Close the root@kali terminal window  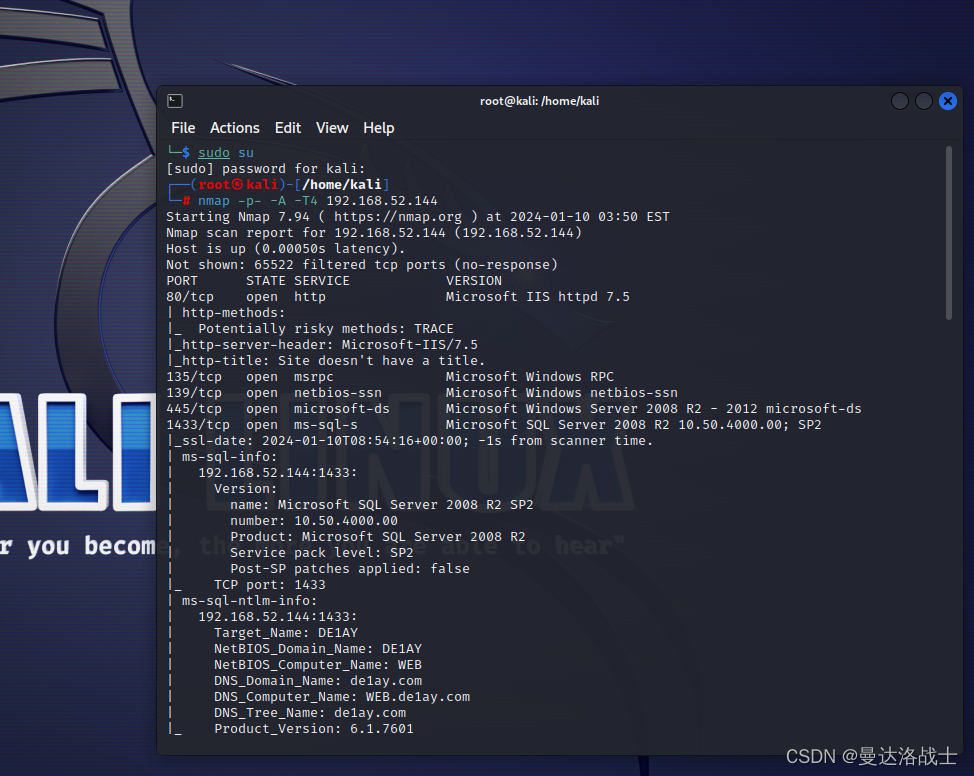point(948,101)
